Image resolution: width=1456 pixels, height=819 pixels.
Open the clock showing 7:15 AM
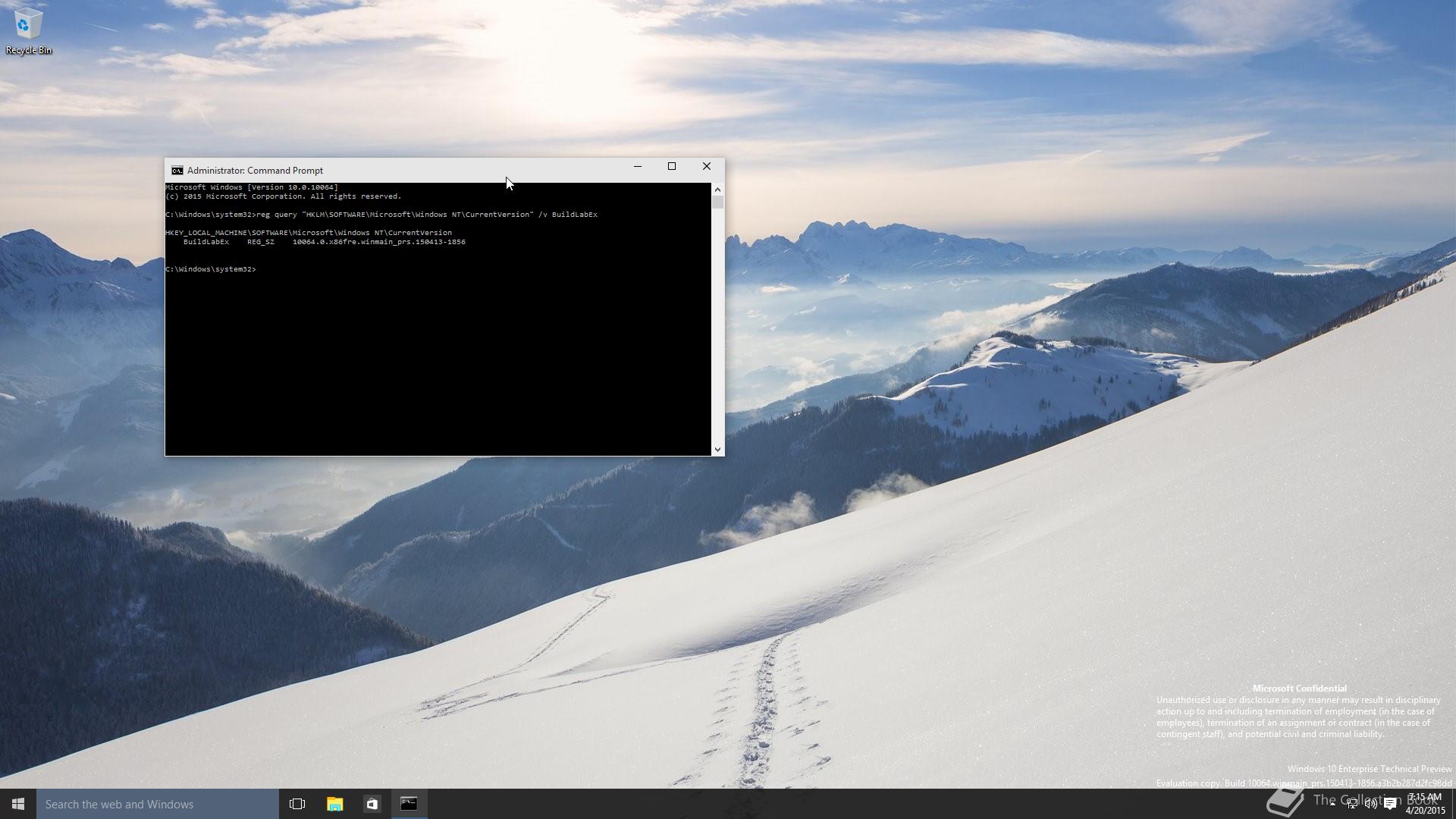1425,804
